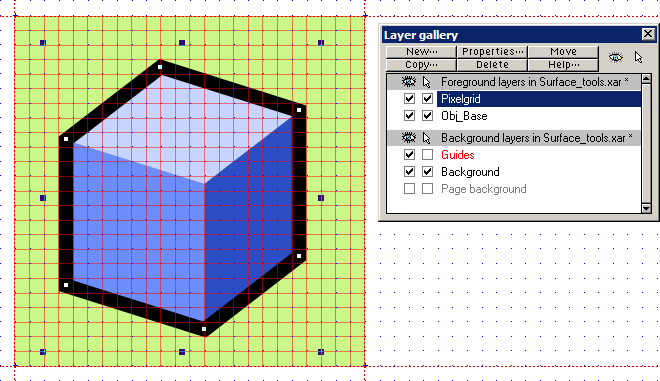
Task: Click the eye icon in the Foreground layers header
Action: [x=408, y=81]
